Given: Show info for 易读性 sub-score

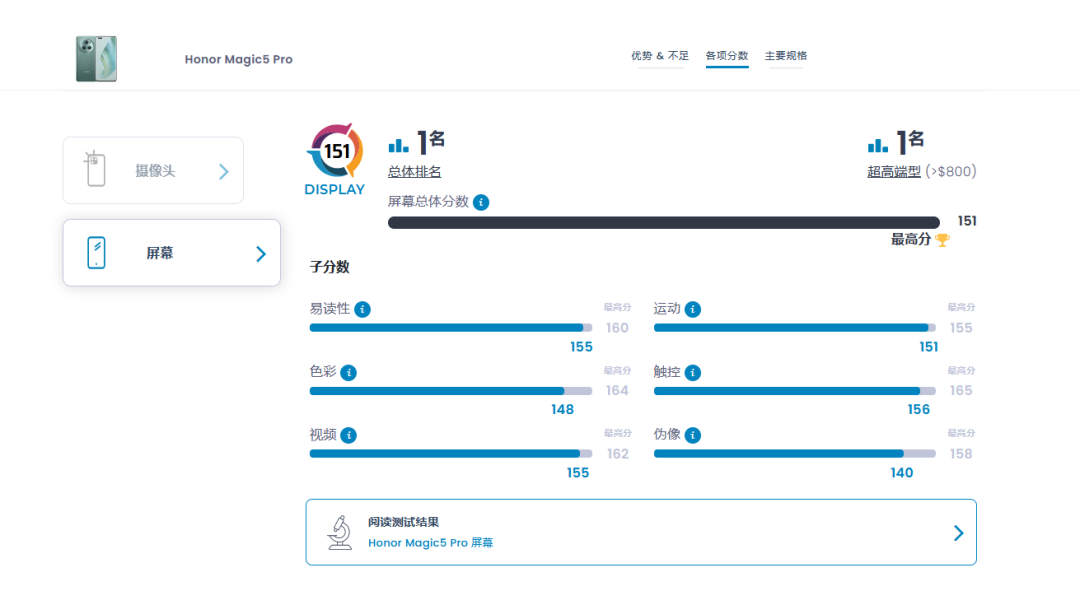Looking at the screenshot, I should 362,309.
